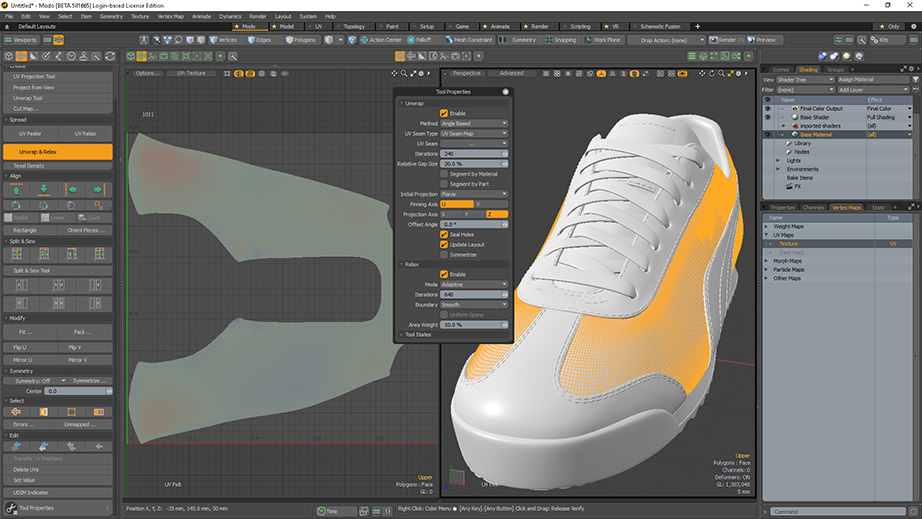922x519 pixels.
Task: Adjust the Relative Gap Size slider field
Action: pos(474,164)
